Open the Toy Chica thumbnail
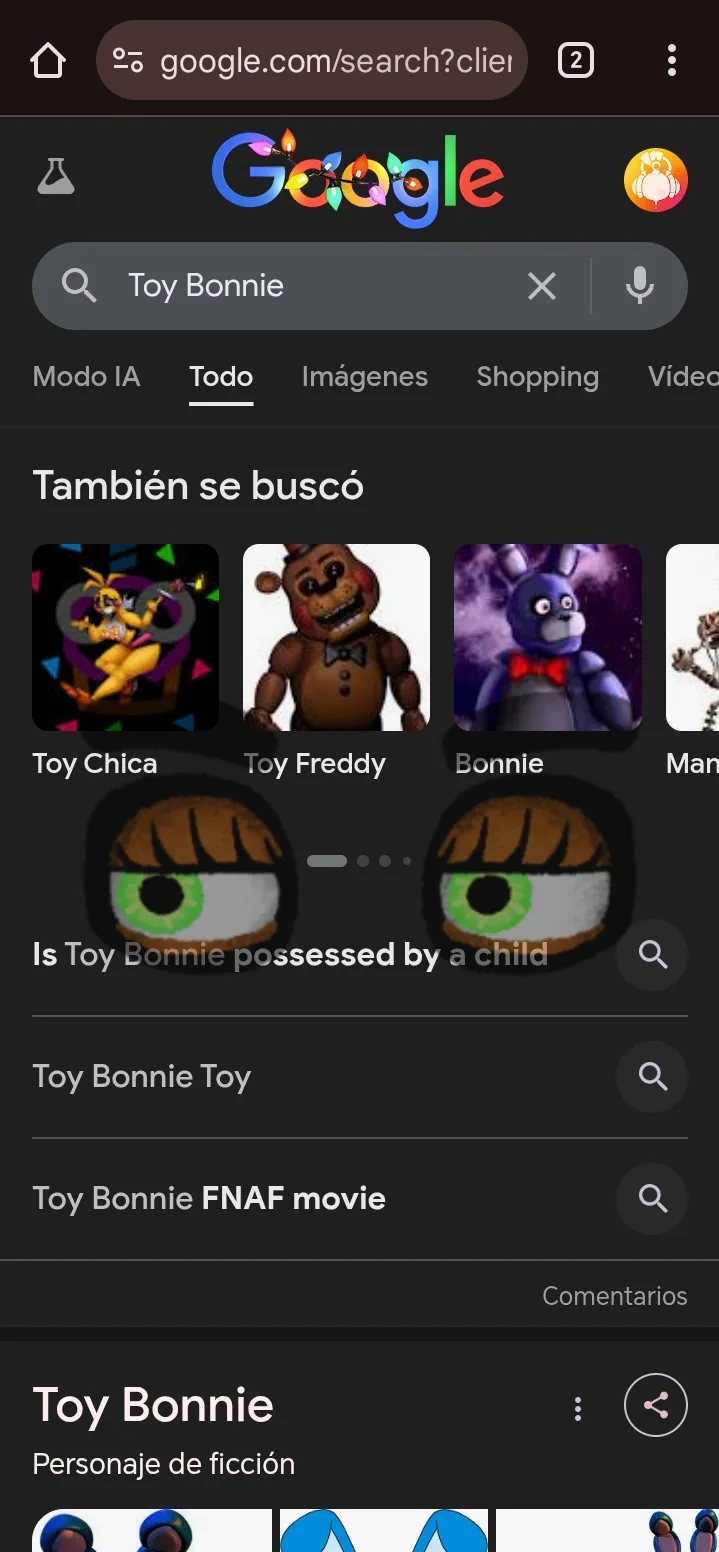This screenshot has width=719, height=1552. (125, 637)
